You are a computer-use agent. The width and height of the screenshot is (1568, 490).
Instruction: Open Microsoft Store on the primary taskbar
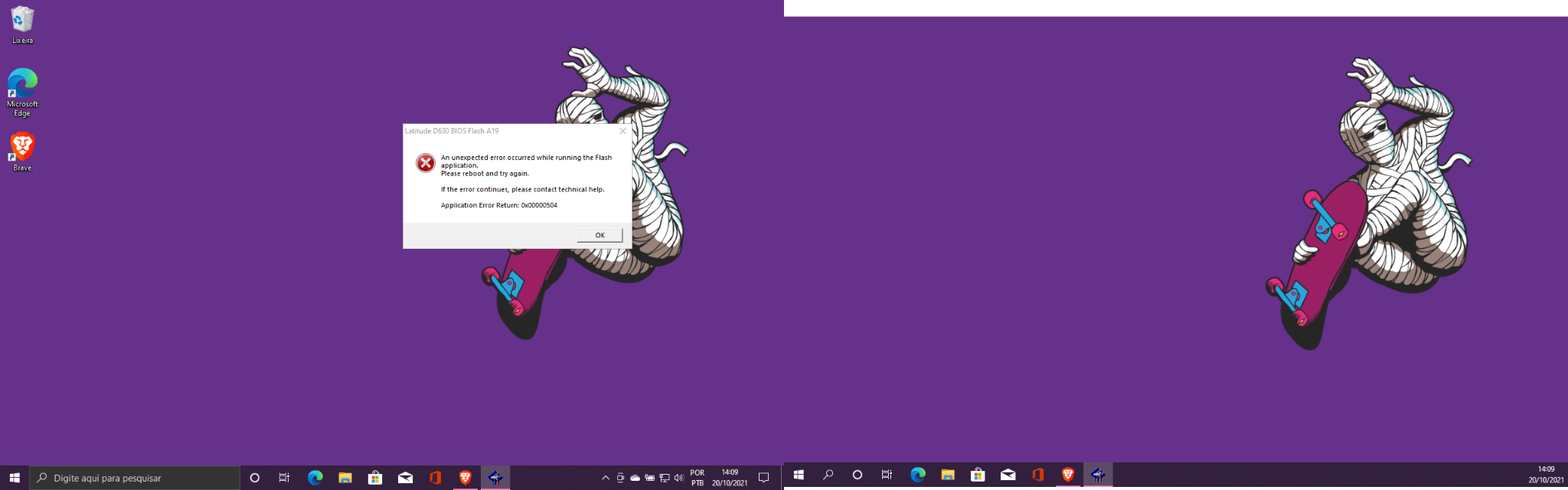pyautogui.click(x=375, y=478)
